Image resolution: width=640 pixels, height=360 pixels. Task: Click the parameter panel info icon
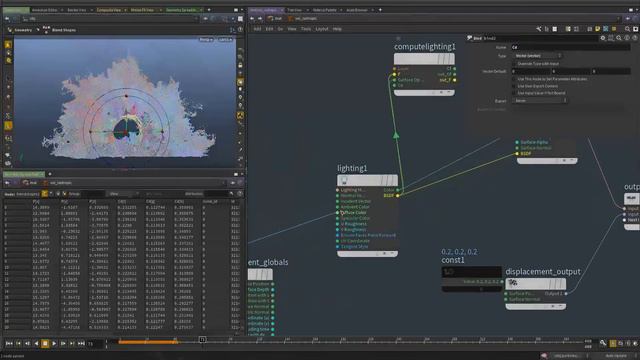tap(627, 38)
